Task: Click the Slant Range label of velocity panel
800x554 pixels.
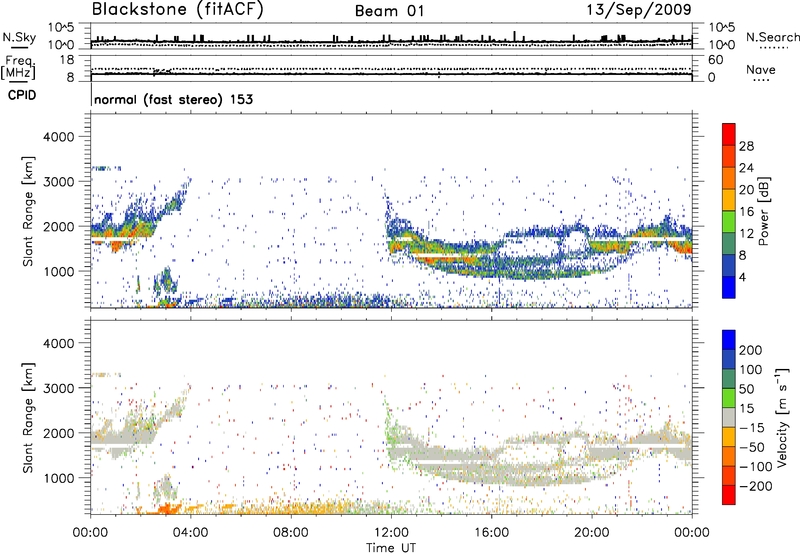Action: click(28, 417)
